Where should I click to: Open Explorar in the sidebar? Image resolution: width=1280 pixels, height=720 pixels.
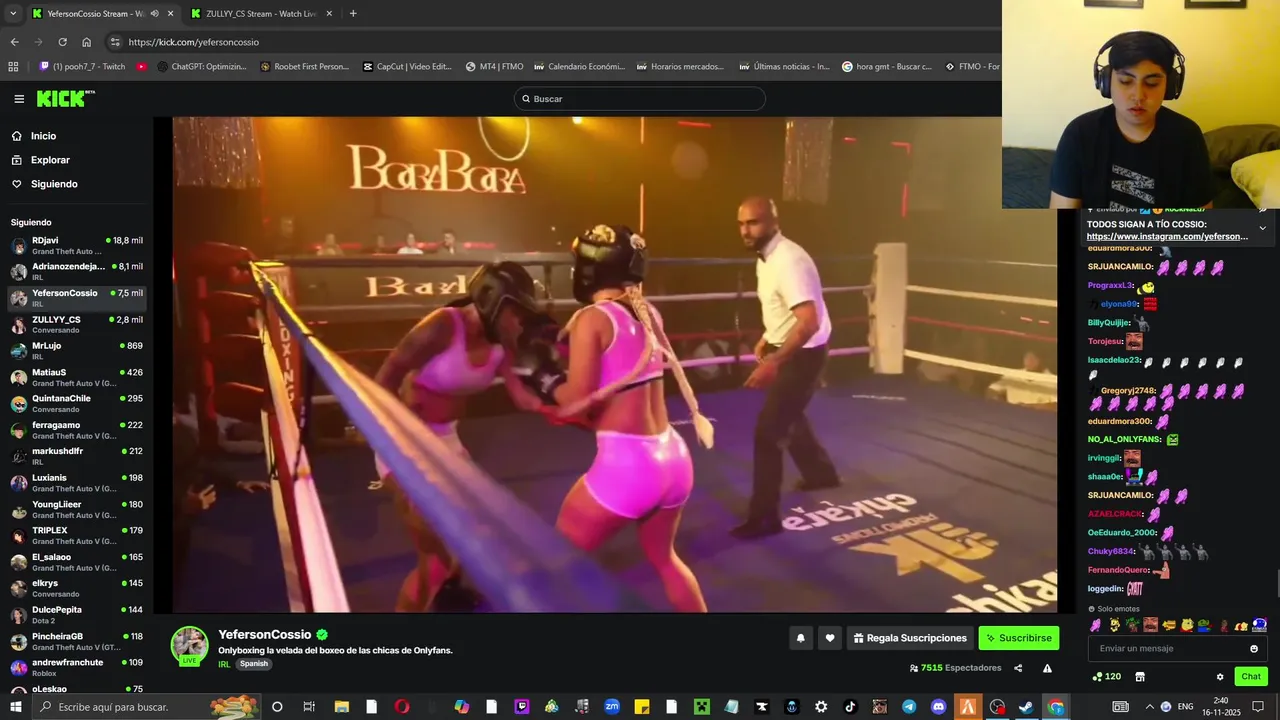(50, 160)
